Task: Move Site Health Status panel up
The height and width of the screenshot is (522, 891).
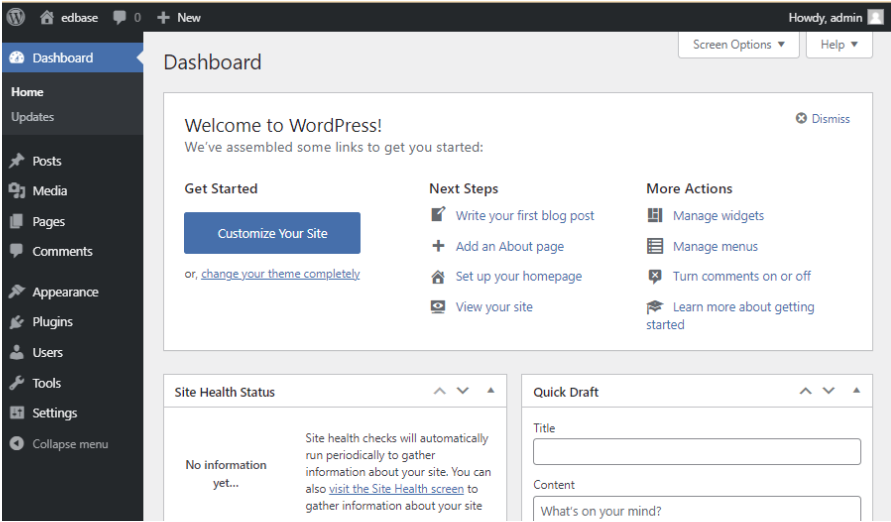Action: (x=440, y=391)
